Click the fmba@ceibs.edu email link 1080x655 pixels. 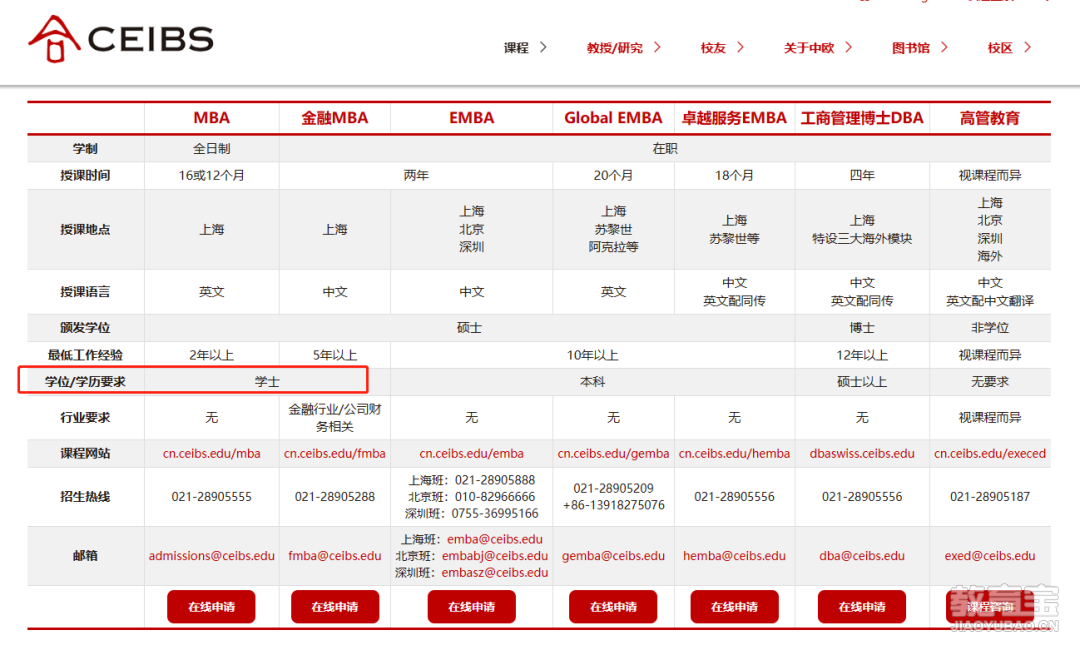coord(335,556)
